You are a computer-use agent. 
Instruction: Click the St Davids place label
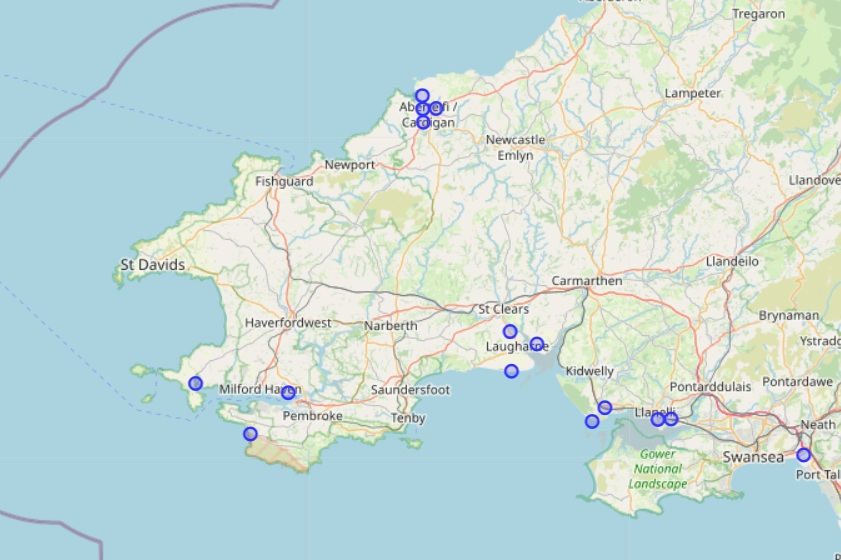[152, 265]
